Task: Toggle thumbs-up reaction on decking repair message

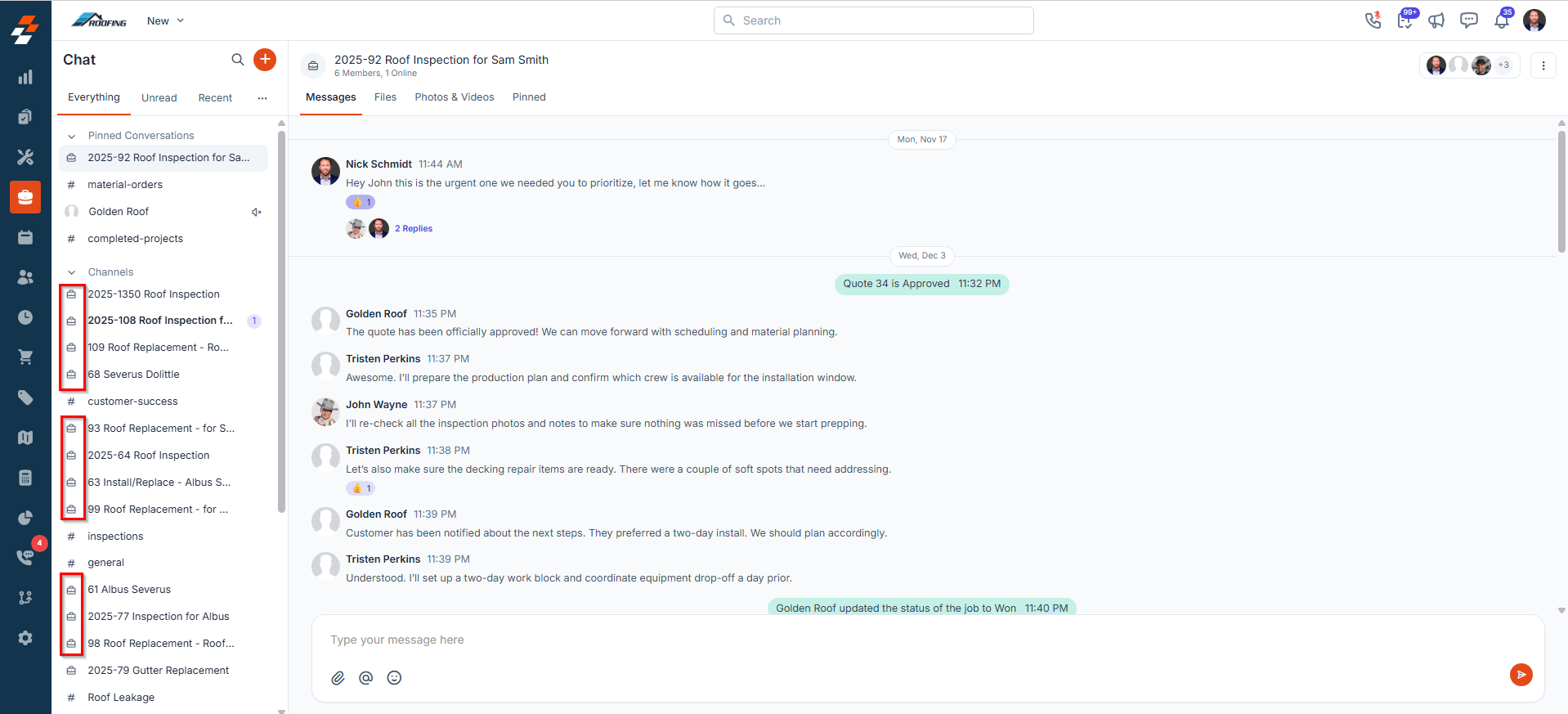Action: (x=361, y=488)
